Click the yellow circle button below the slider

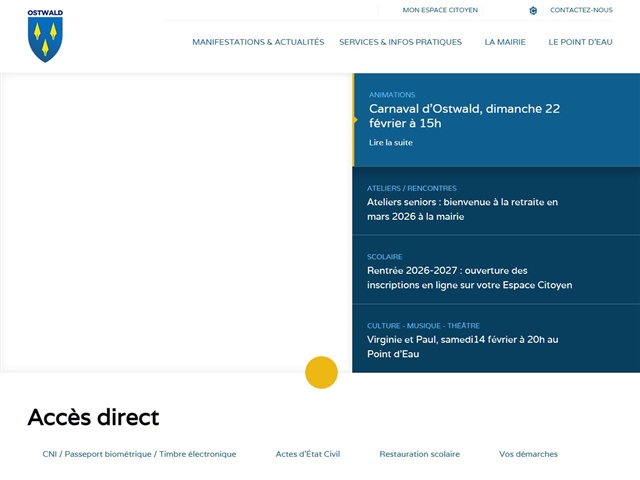pyautogui.click(x=321, y=372)
